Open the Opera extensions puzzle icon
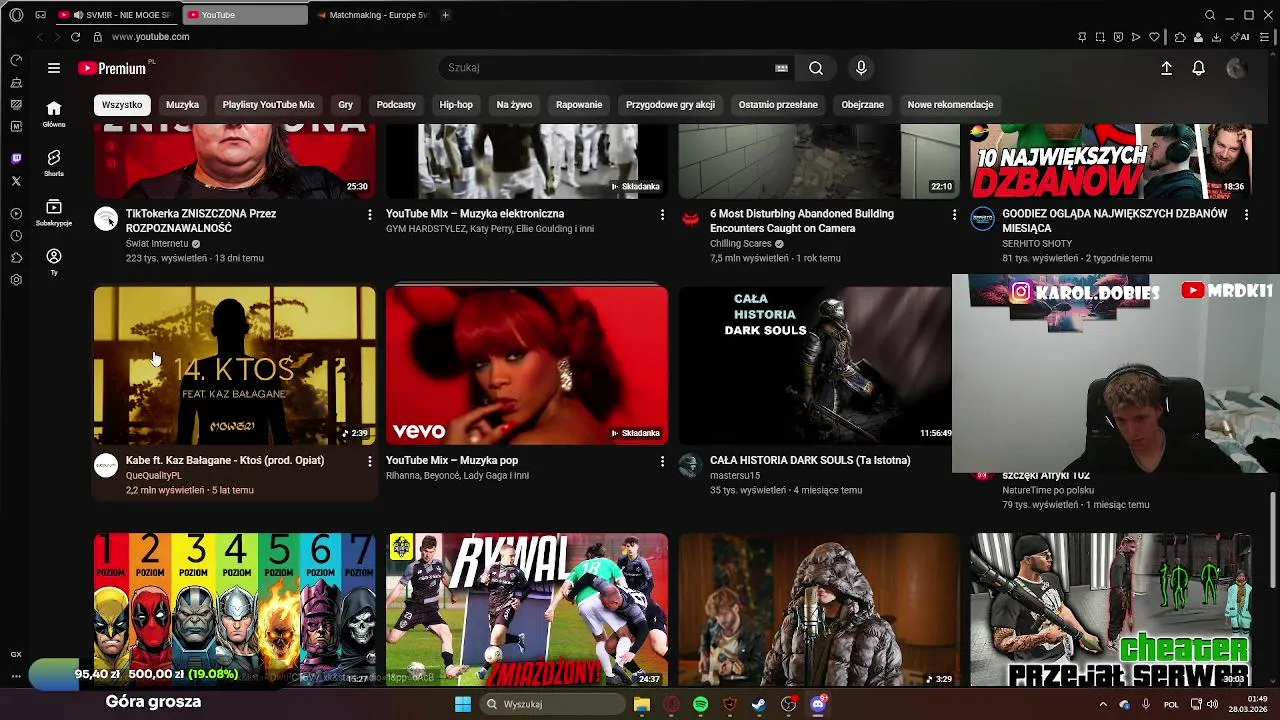 (x=1180, y=37)
